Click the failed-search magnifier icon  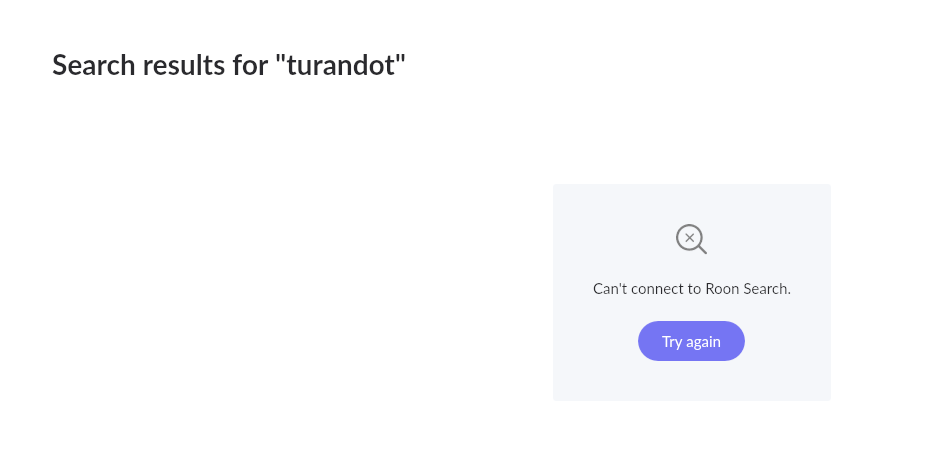[x=691, y=239]
